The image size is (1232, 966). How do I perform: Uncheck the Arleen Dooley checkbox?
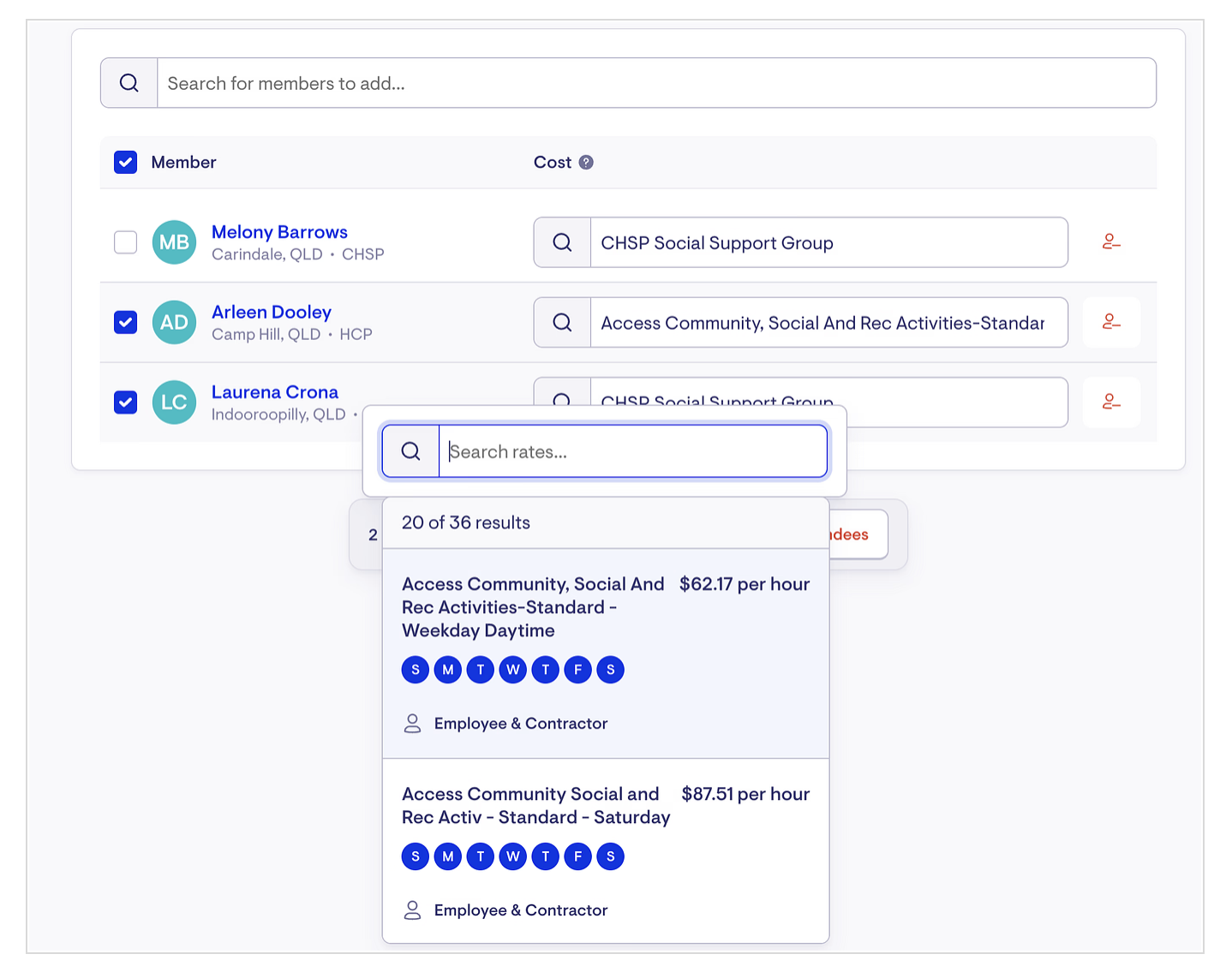[126, 322]
